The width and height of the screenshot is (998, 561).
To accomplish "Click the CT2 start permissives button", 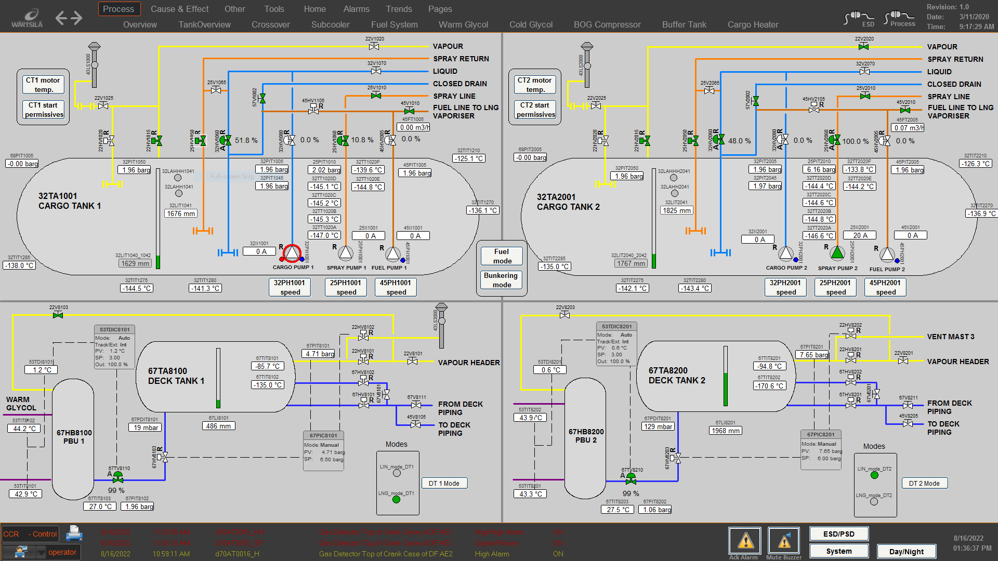I will (x=535, y=110).
